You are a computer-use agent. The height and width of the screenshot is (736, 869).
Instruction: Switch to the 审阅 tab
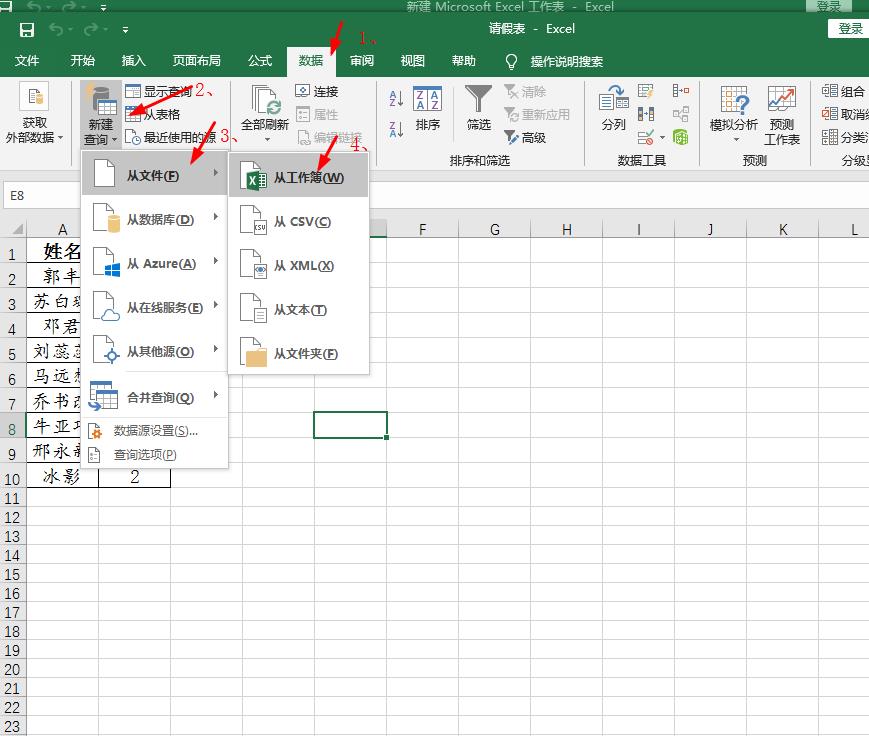tap(362, 60)
